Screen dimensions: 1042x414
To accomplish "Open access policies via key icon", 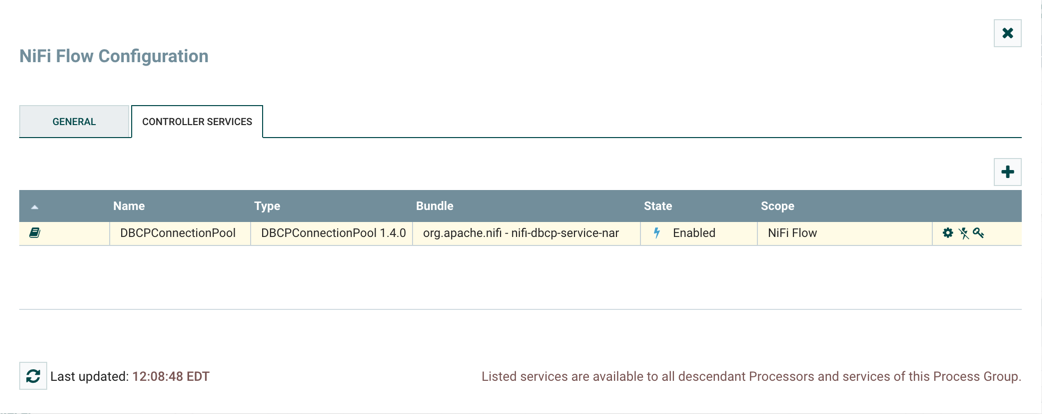I will [x=978, y=233].
